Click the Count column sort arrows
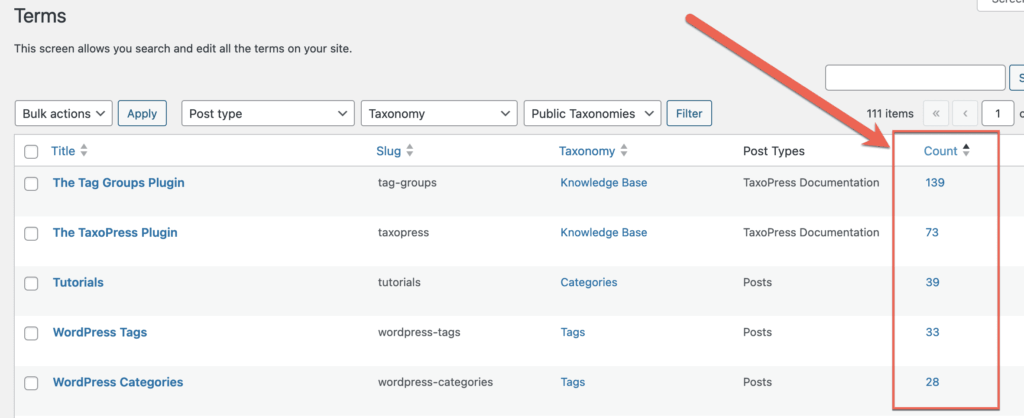Screen dimensions: 1024x418 pos(966,151)
